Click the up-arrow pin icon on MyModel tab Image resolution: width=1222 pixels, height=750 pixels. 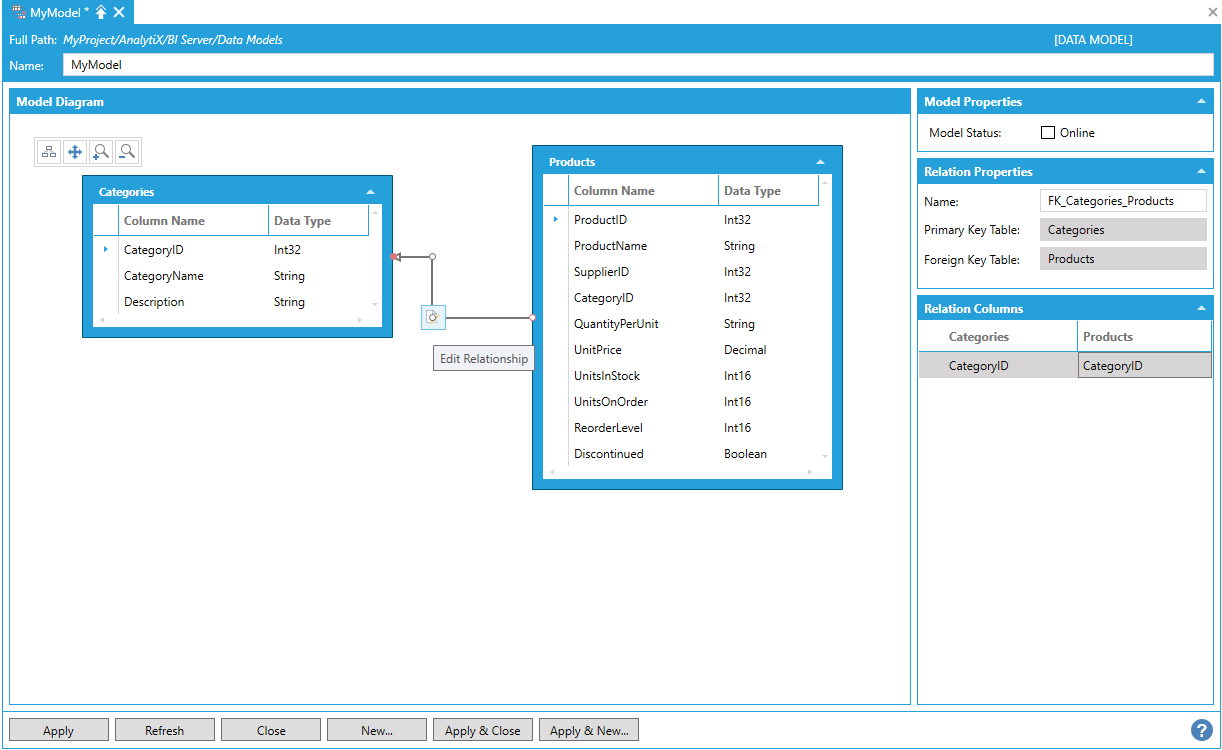[x=101, y=12]
